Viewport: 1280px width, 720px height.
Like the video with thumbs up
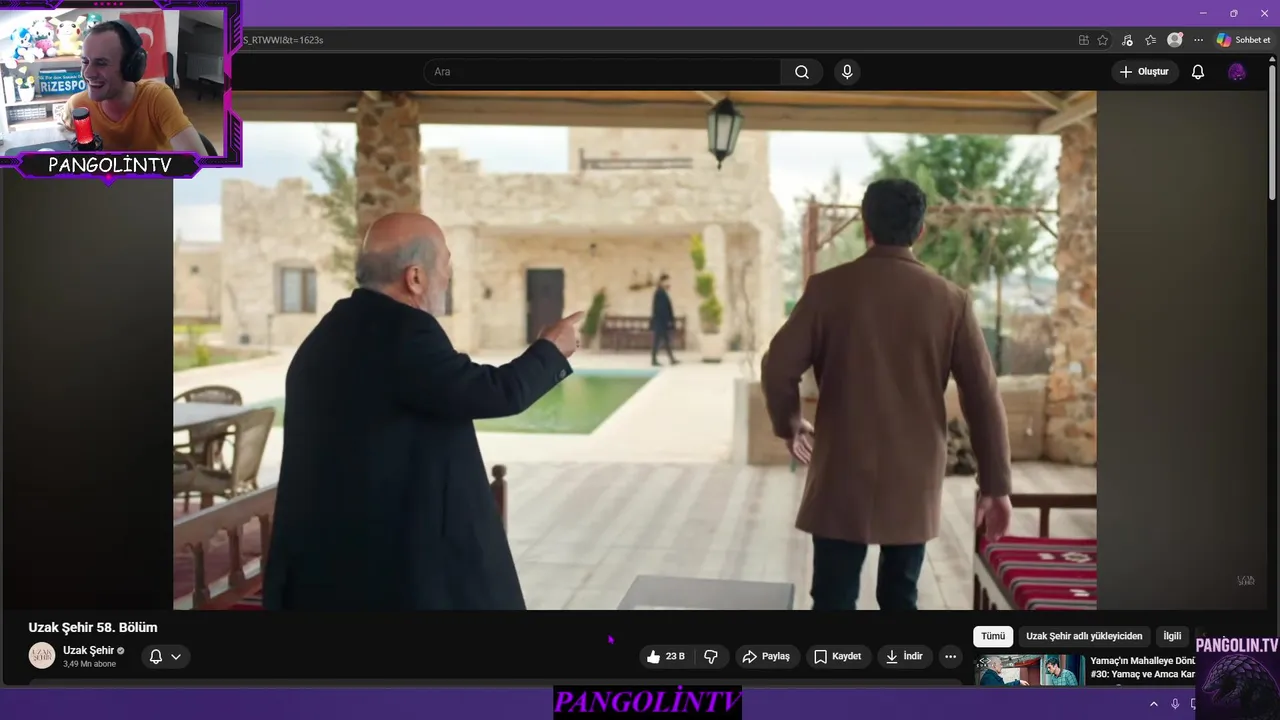(666, 656)
